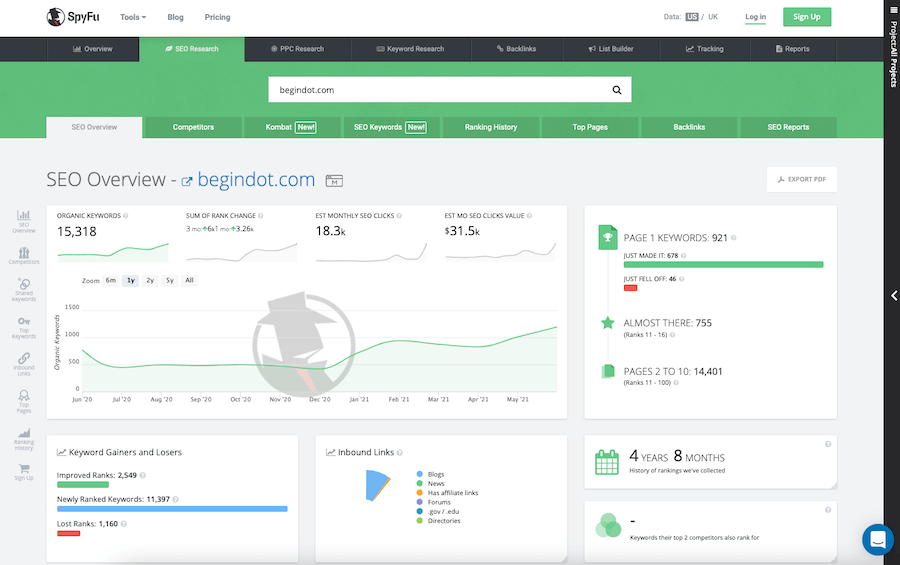The height and width of the screenshot is (565, 900).
Task: Switch data region to US
Action: pyautogui.click(x=692, y=17)
